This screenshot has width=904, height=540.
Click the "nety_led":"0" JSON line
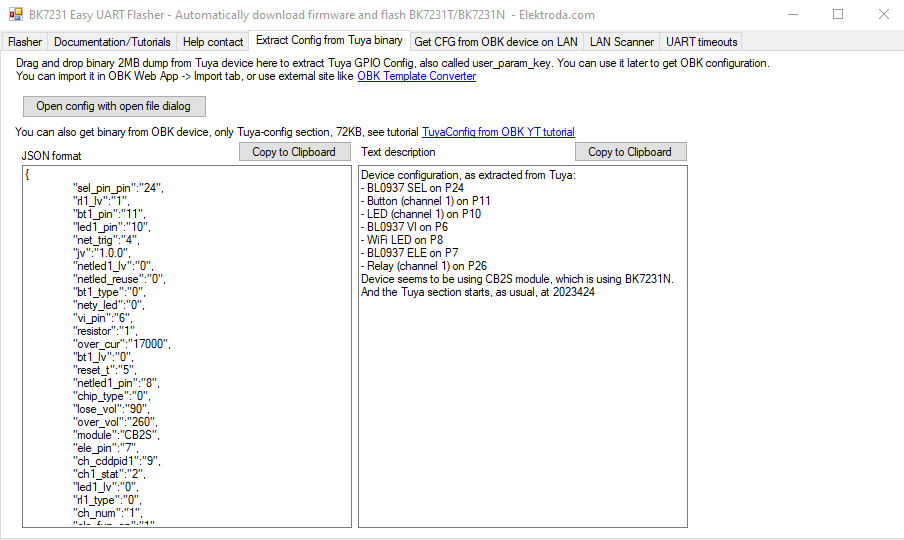click(108, 305)
